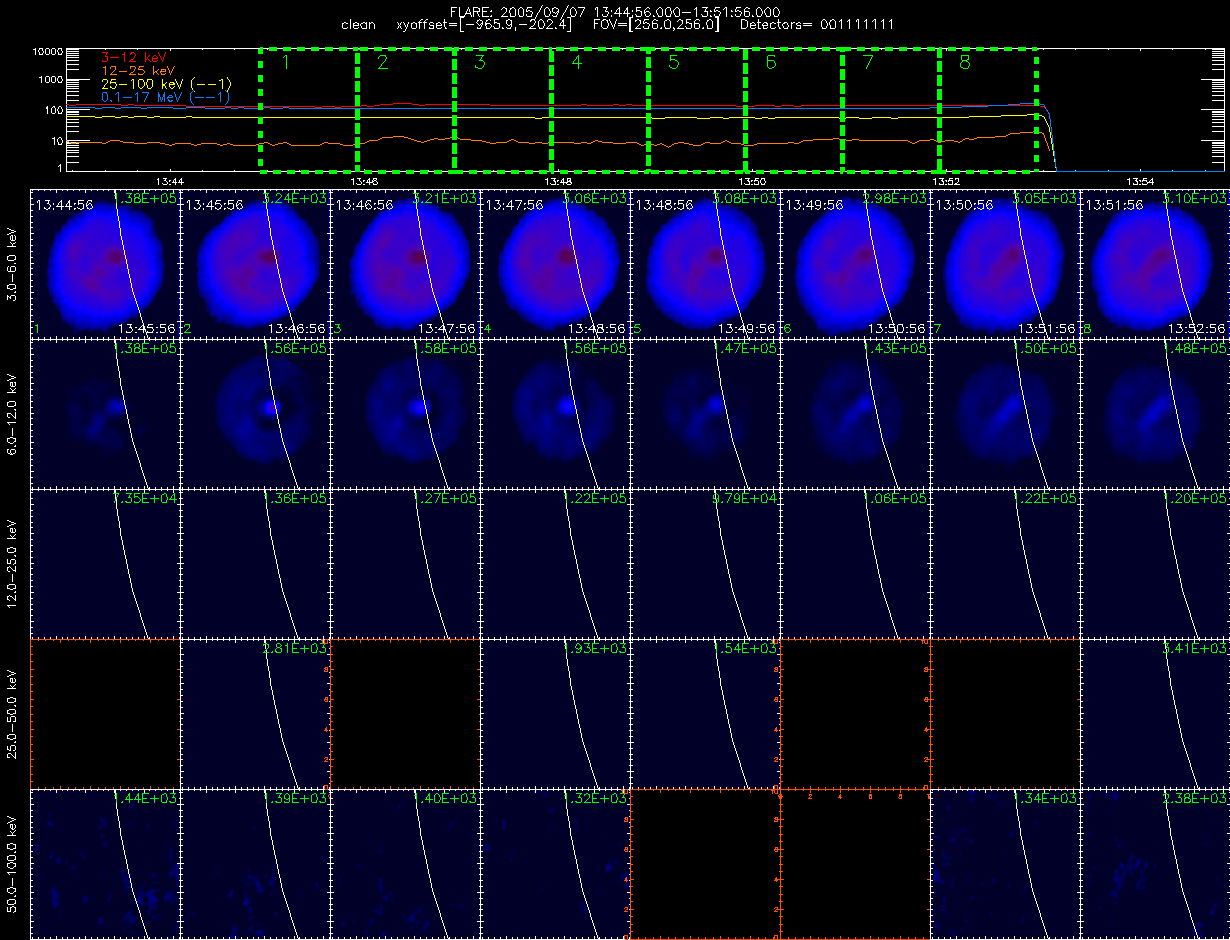
Task: Select interval 8 in the light curve
Action: coord(988,108)
